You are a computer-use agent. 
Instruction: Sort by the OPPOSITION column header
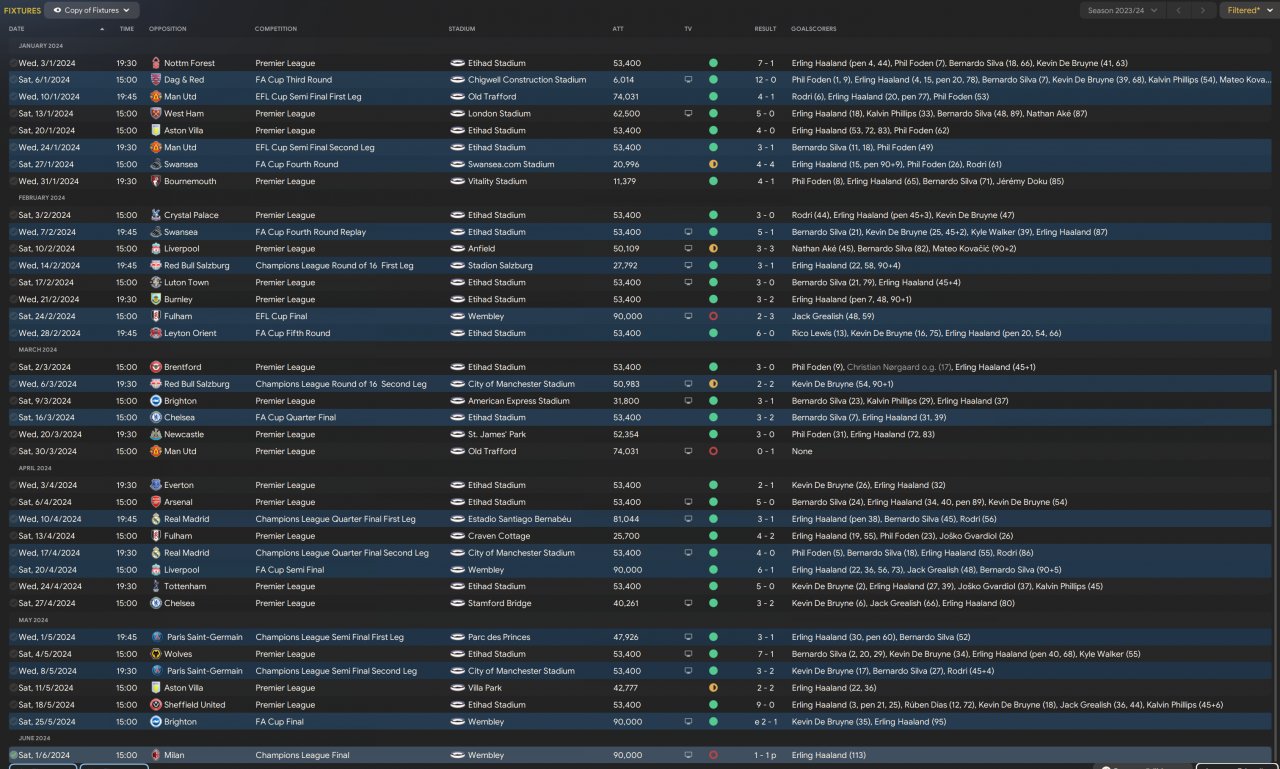click(x=168, y=29)
